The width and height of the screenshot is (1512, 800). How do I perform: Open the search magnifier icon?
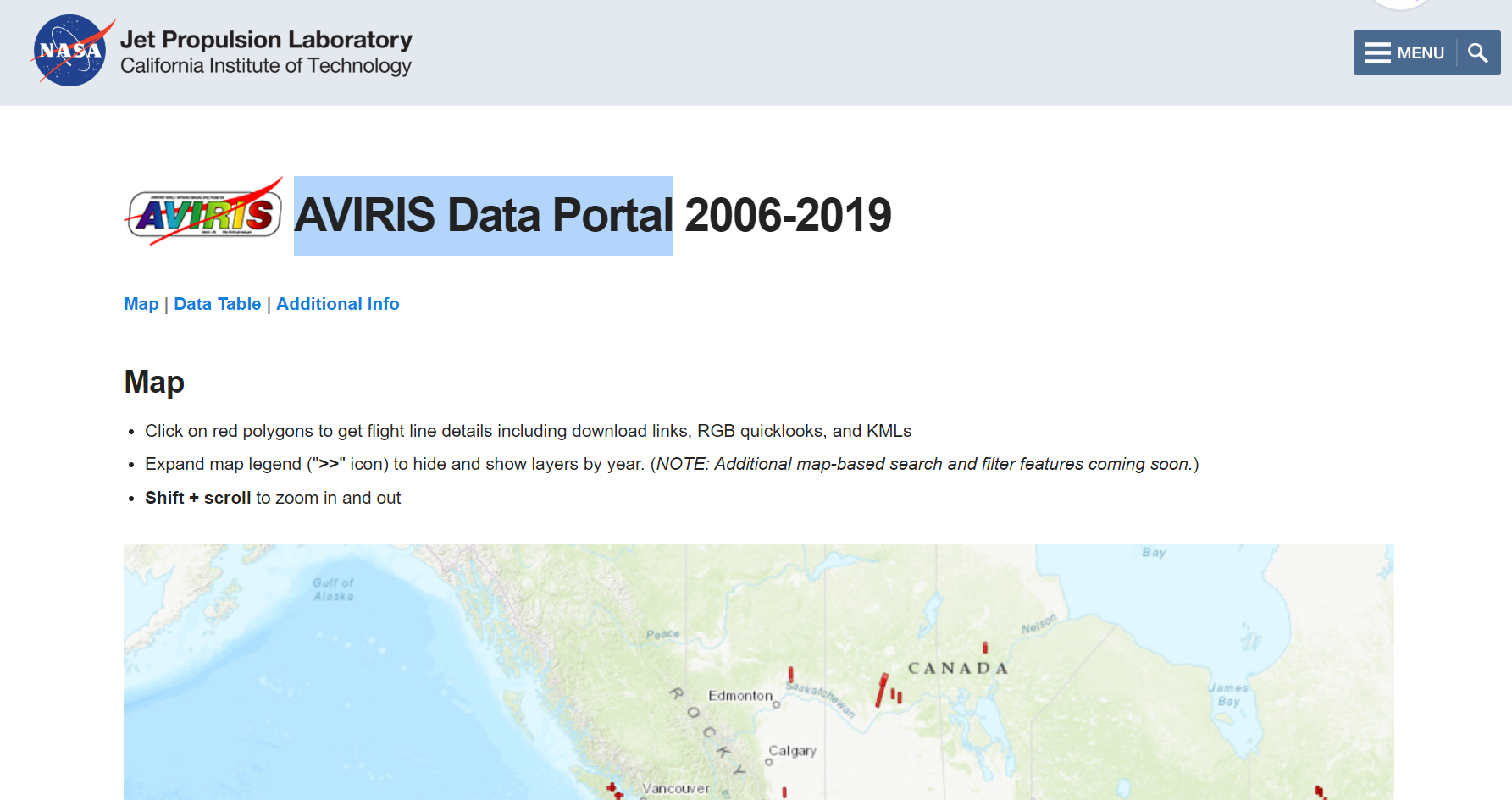click(x=1478, y=52)
